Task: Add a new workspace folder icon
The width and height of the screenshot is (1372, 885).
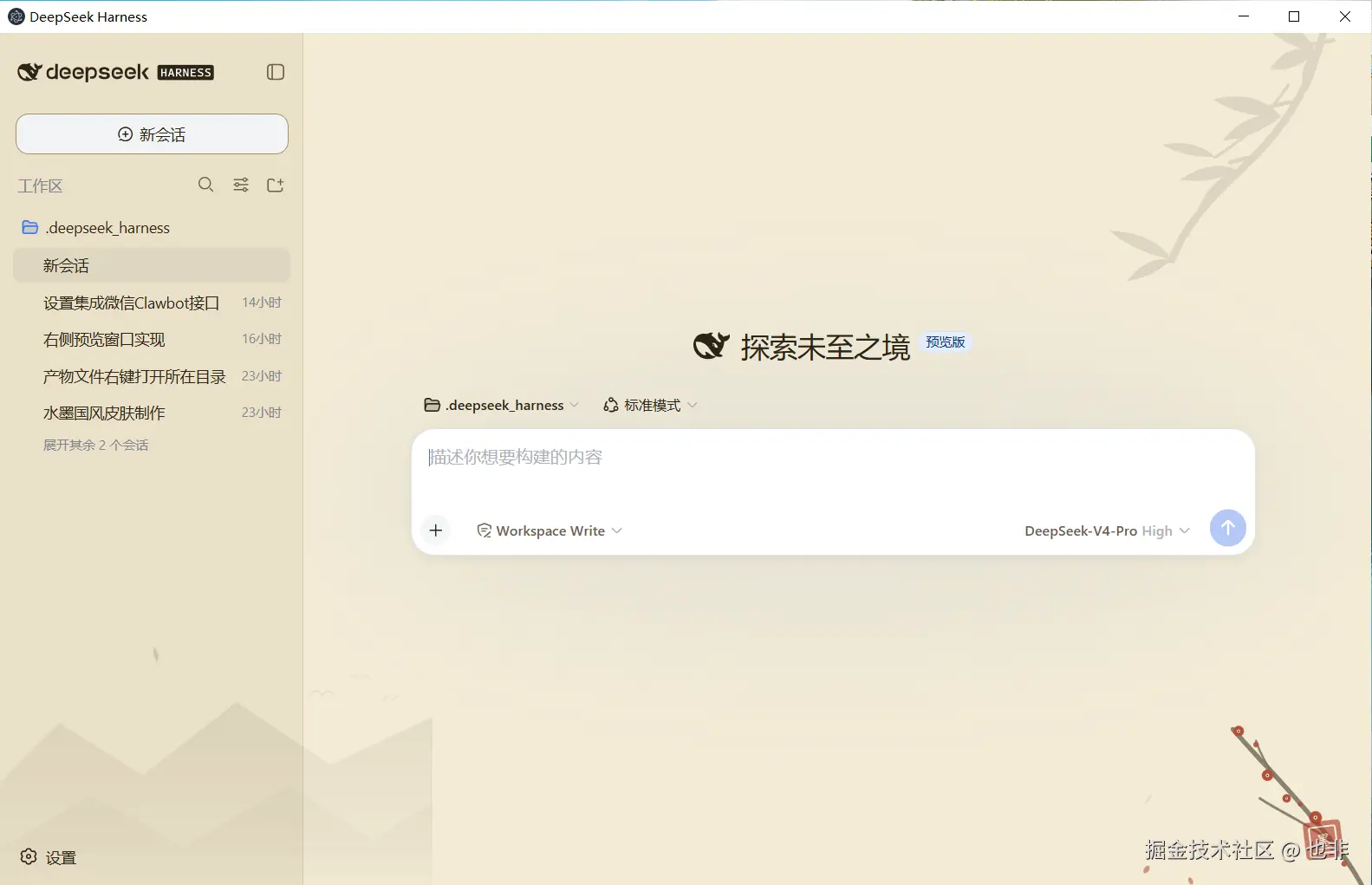Action: [x=276, y=185]
